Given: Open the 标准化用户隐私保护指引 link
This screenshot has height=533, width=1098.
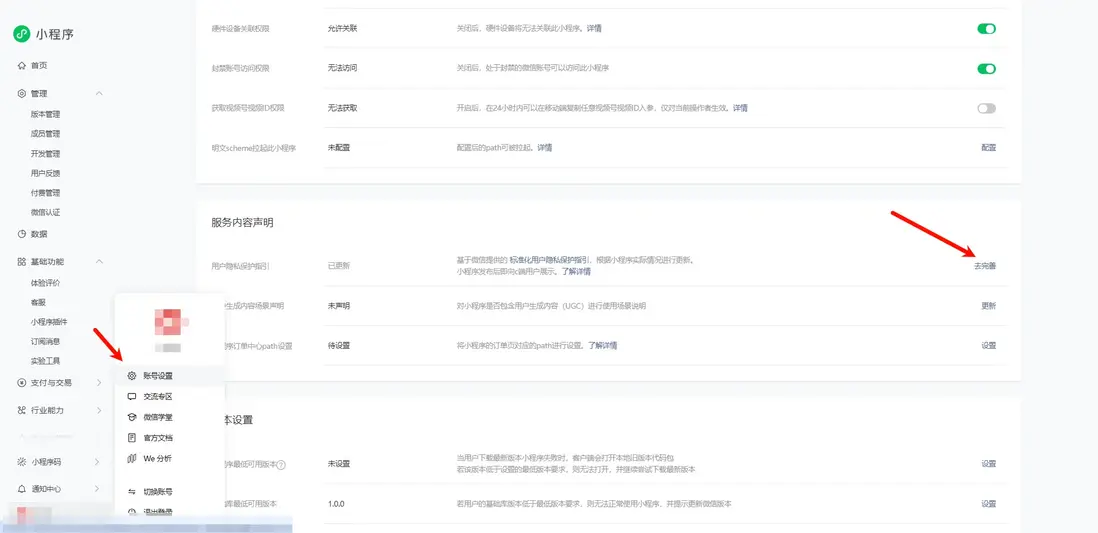Looking at the screenshot, I should [549, 260].
